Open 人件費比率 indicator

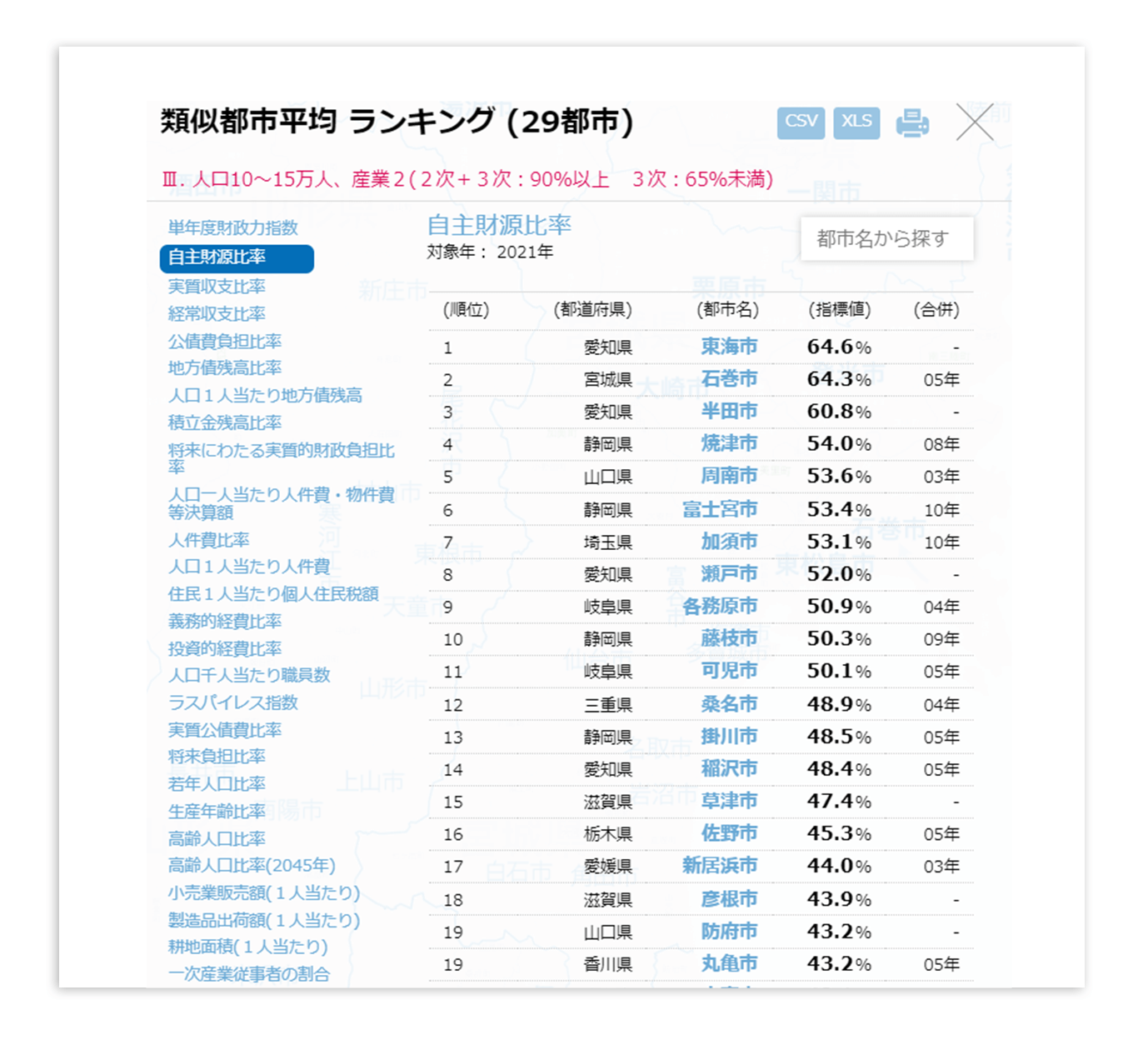208,541
